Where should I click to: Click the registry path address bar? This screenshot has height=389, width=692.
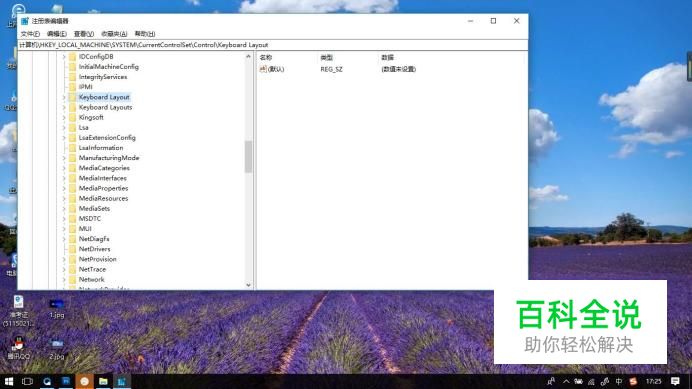click(x=273, y=45)
